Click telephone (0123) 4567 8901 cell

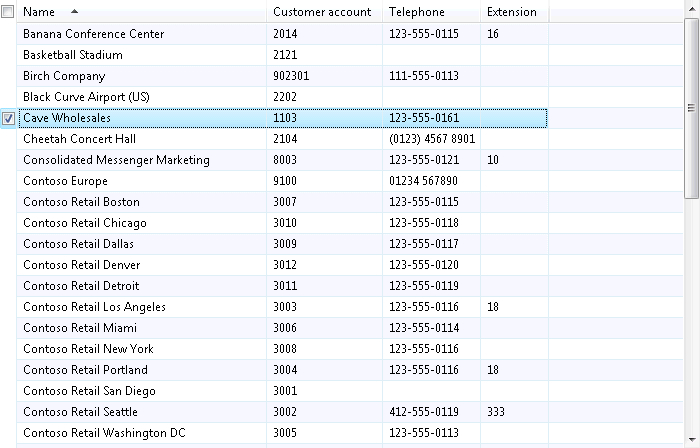coord(432,139)
